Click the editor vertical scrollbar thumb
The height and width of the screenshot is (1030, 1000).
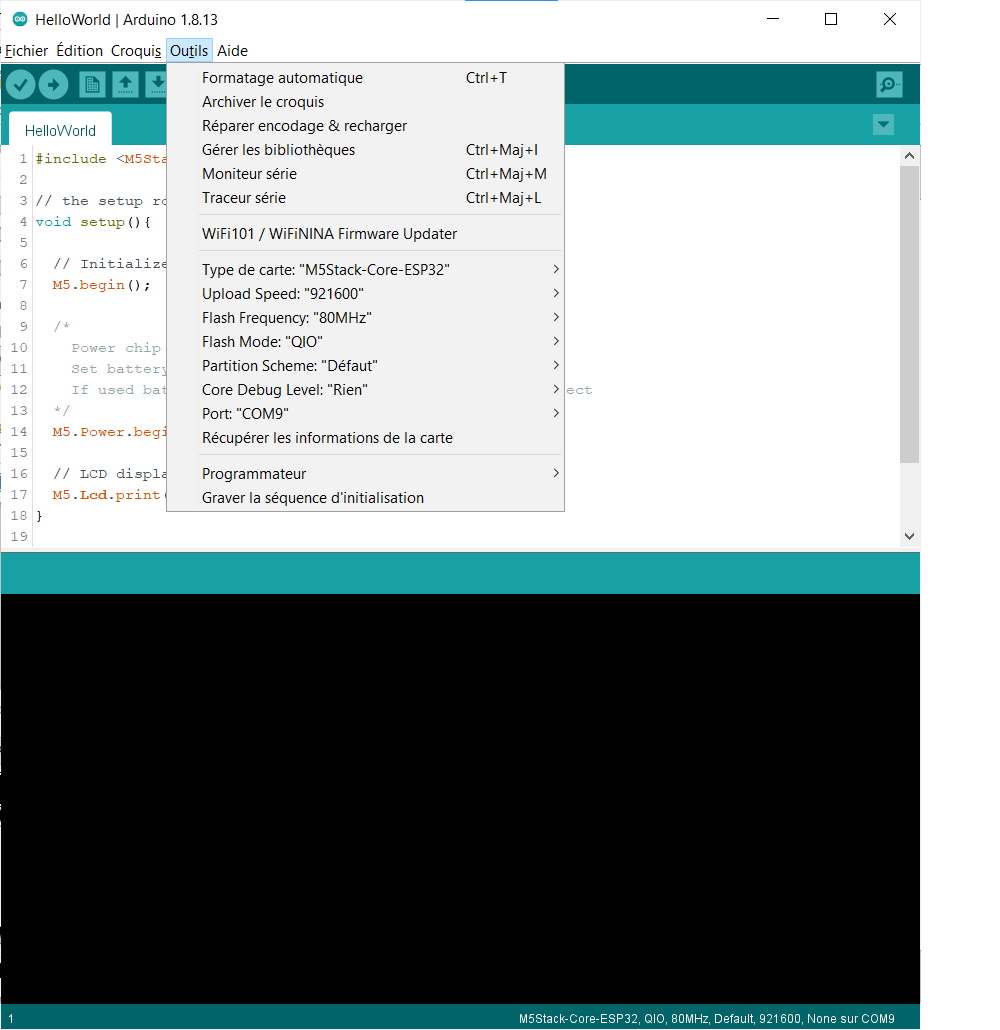point(909,314)
